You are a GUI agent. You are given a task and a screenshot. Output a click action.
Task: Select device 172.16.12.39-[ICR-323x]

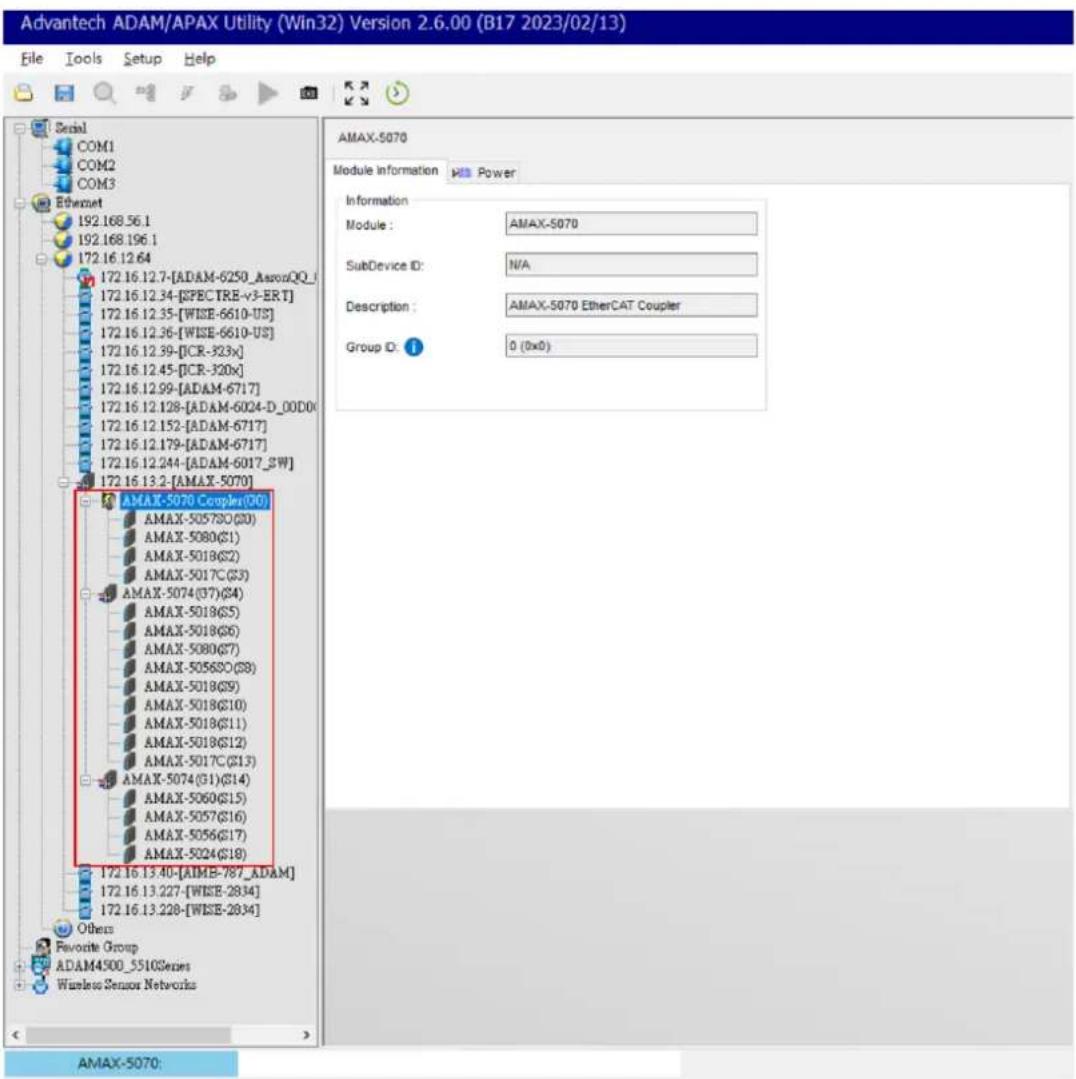[171, 351]
